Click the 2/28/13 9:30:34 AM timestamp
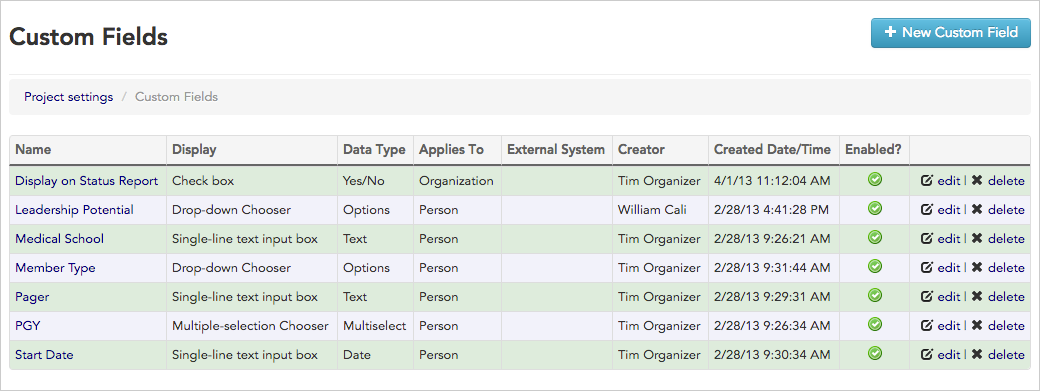 [772, 355]
